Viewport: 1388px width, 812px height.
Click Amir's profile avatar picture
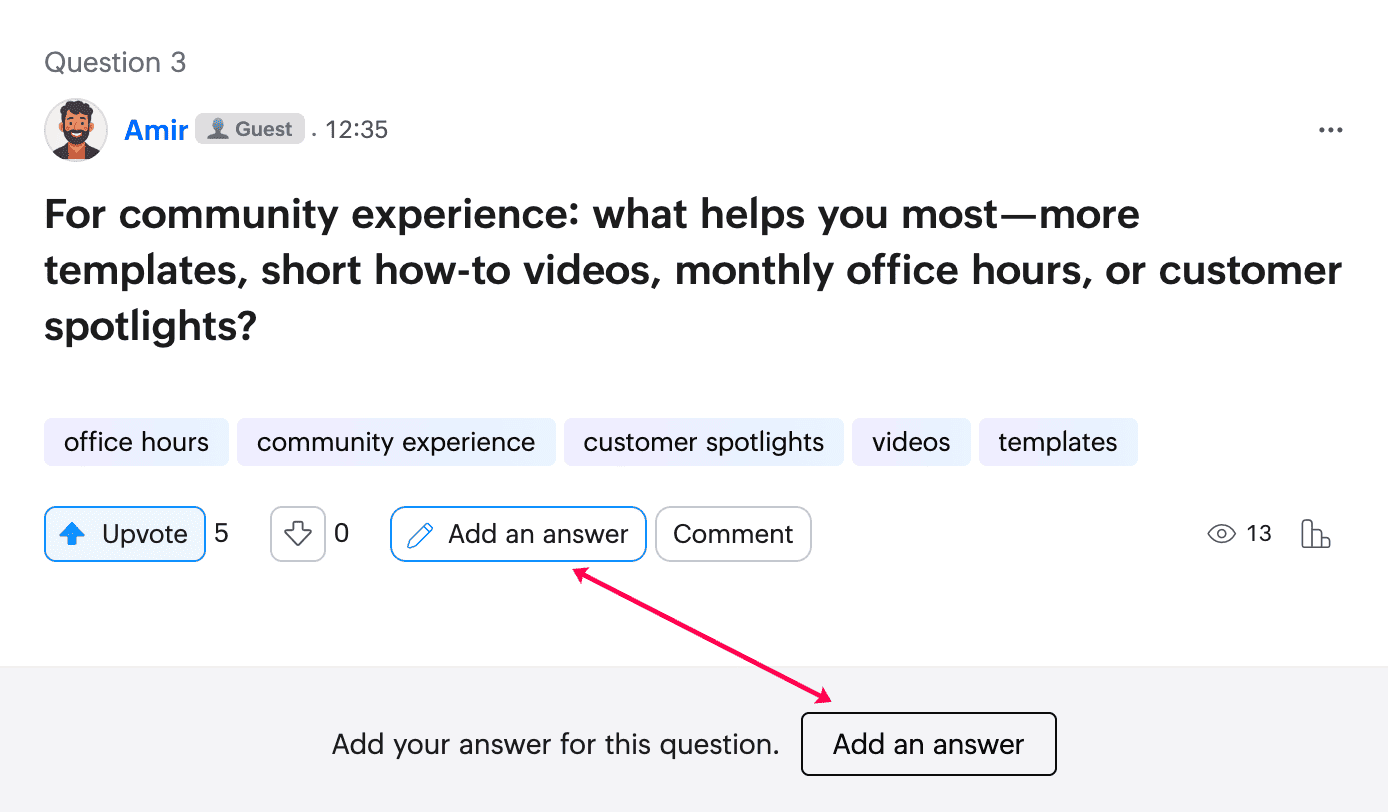(x=76, y=130)
